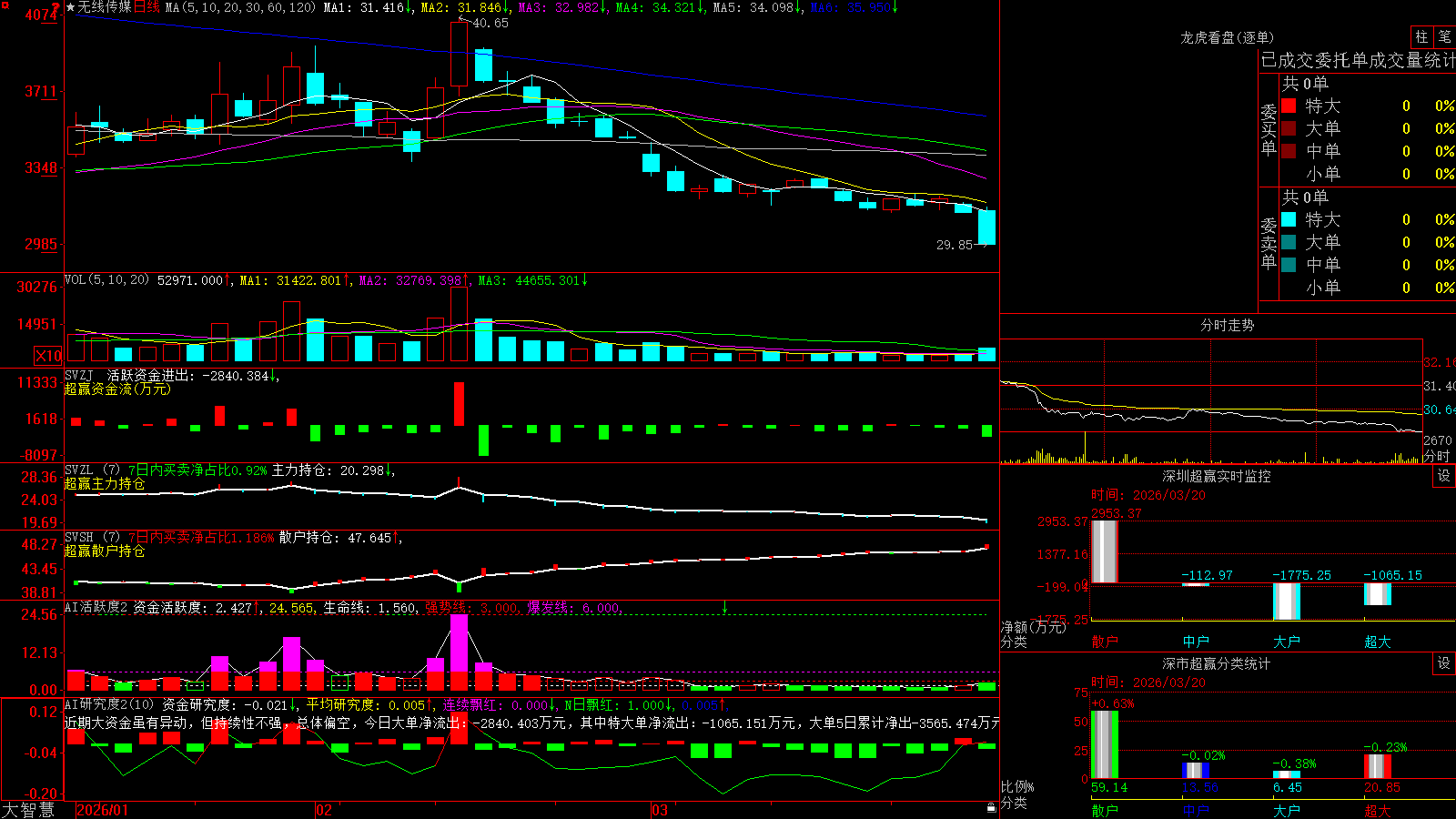
Task: Click the 日线 period label
Action: pyautogui.click(x=147, y=7)
